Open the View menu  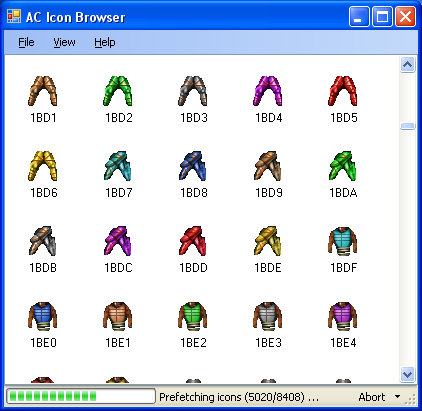pyautogui.click(x=64, y=42)
